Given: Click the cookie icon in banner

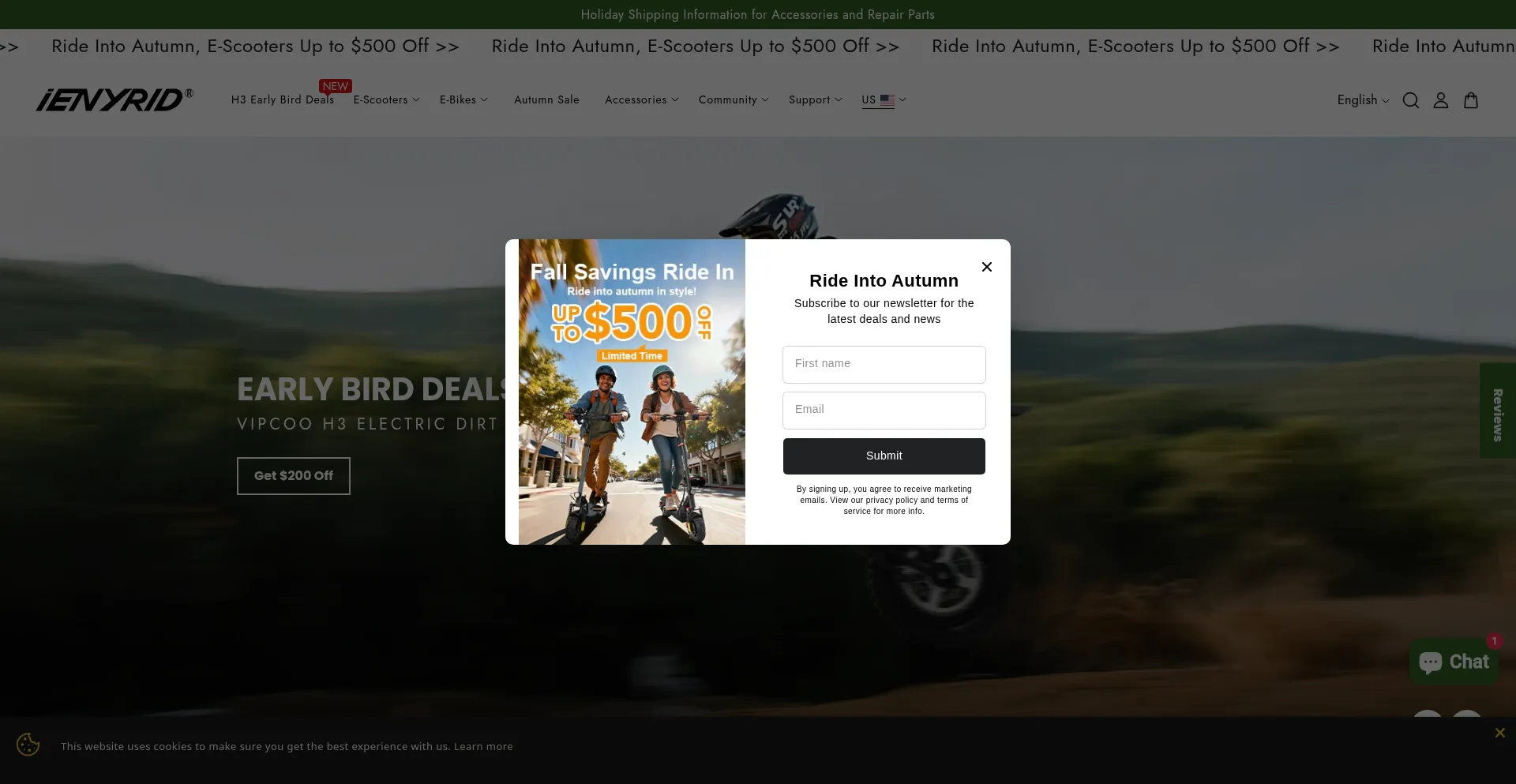Looking at the screenshot, I should pyautogui.click(x=28, y=745).
